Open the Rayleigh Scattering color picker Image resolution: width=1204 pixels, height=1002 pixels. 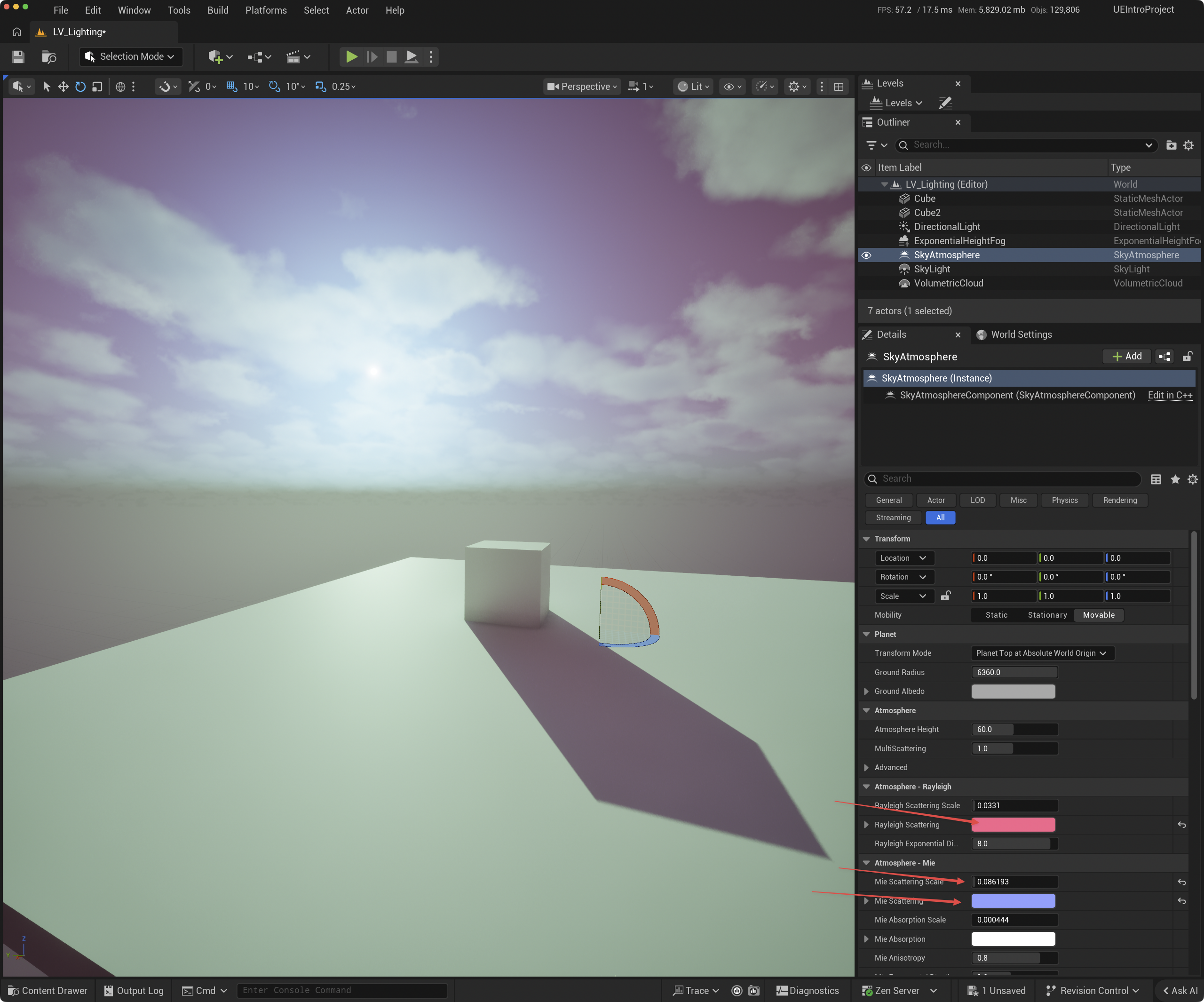(x=1013, y=825)
